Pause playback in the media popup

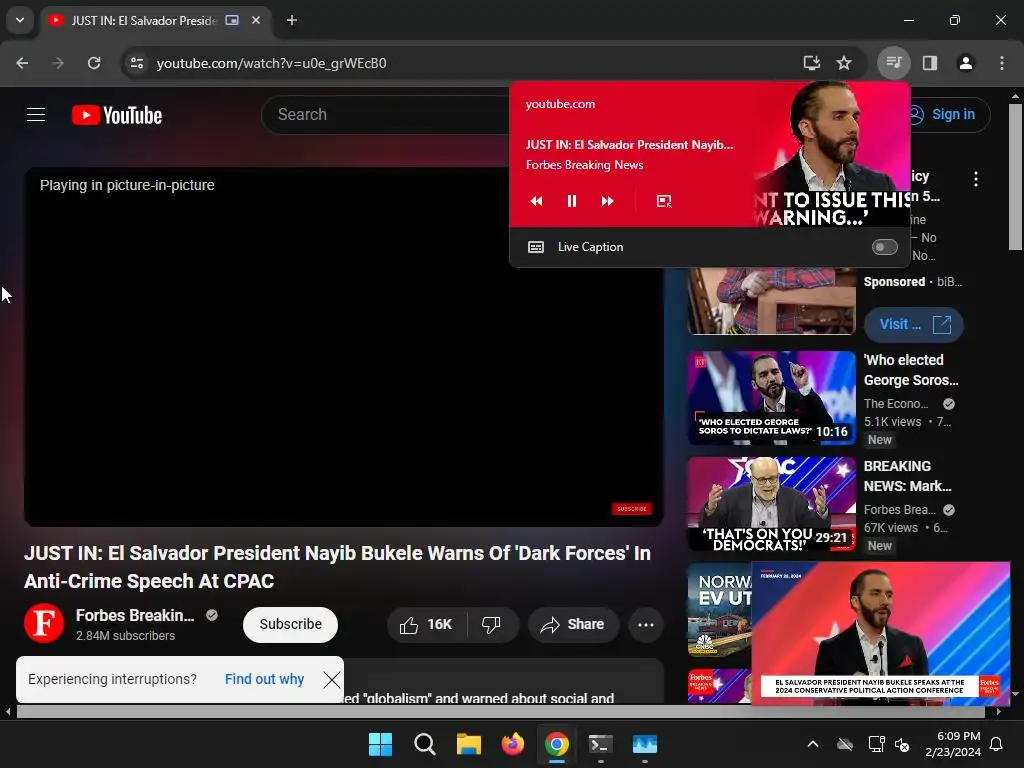pos(572,201)
